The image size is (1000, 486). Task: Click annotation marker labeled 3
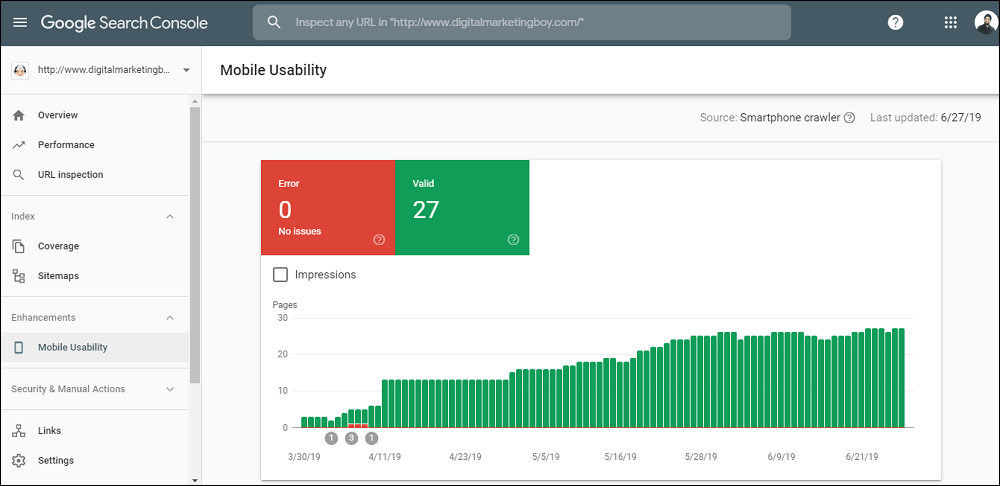351,438
